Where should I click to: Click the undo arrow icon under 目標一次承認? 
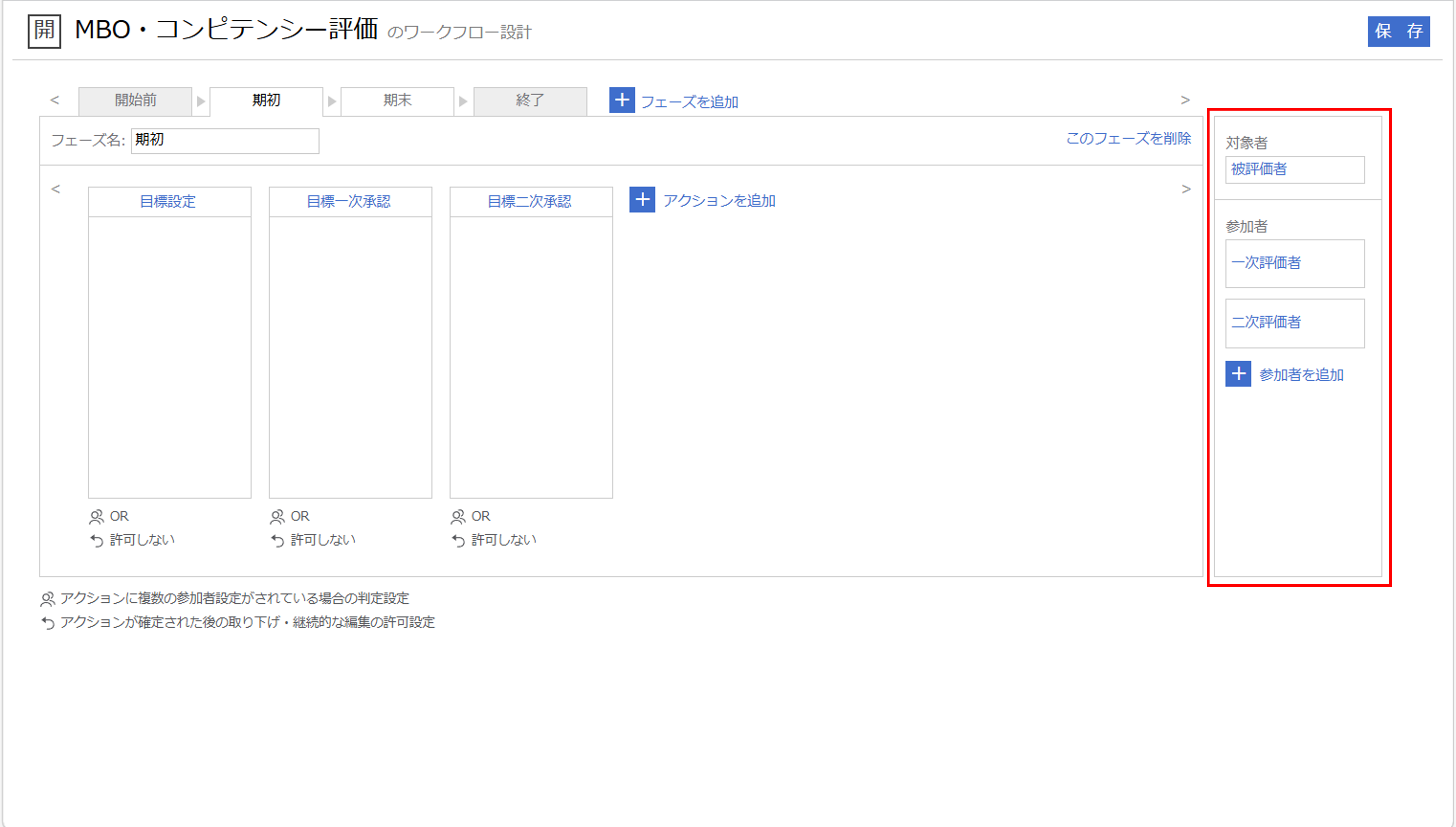point(277,540)
